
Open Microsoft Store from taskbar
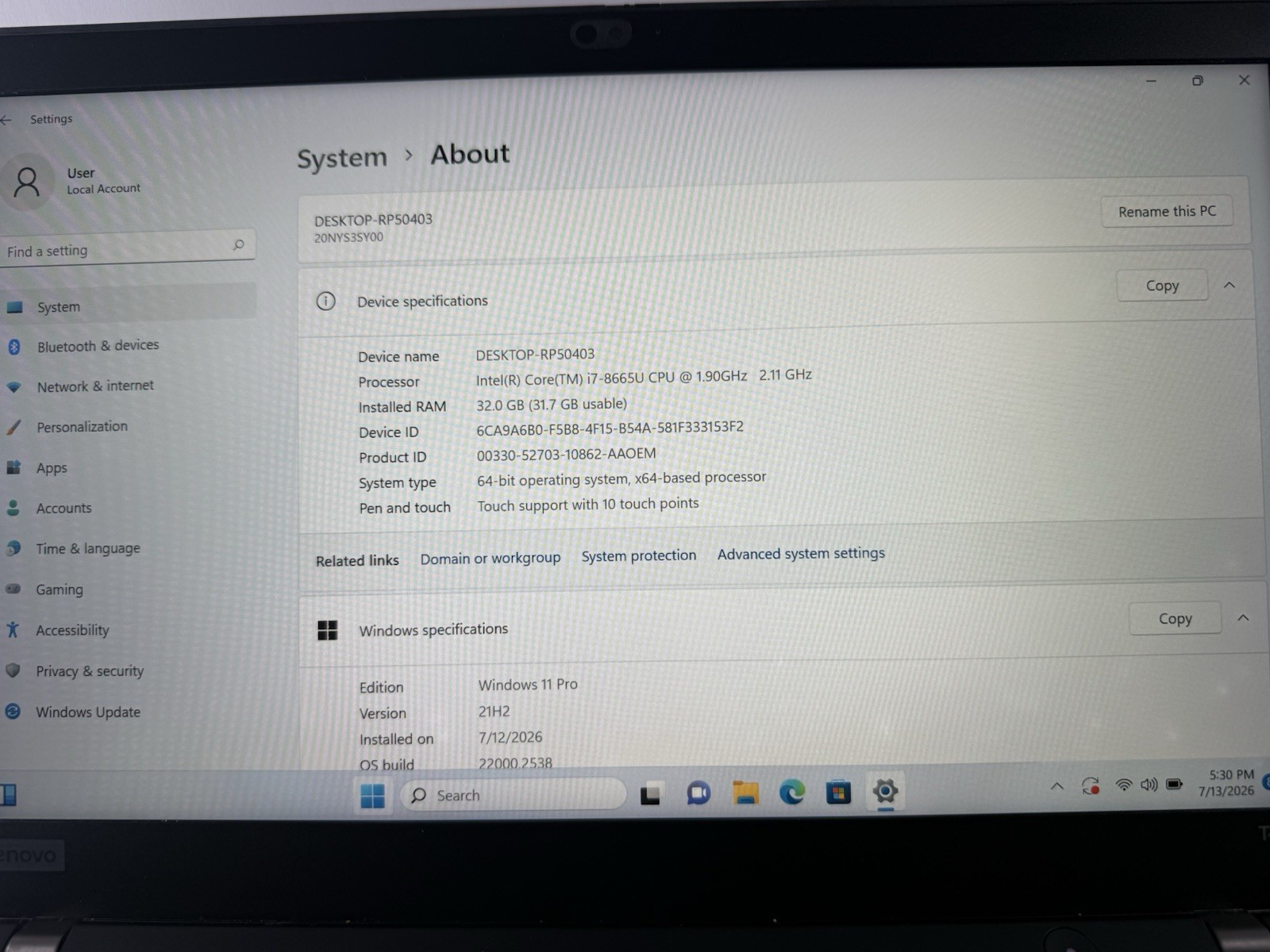[x=838, y=792]
